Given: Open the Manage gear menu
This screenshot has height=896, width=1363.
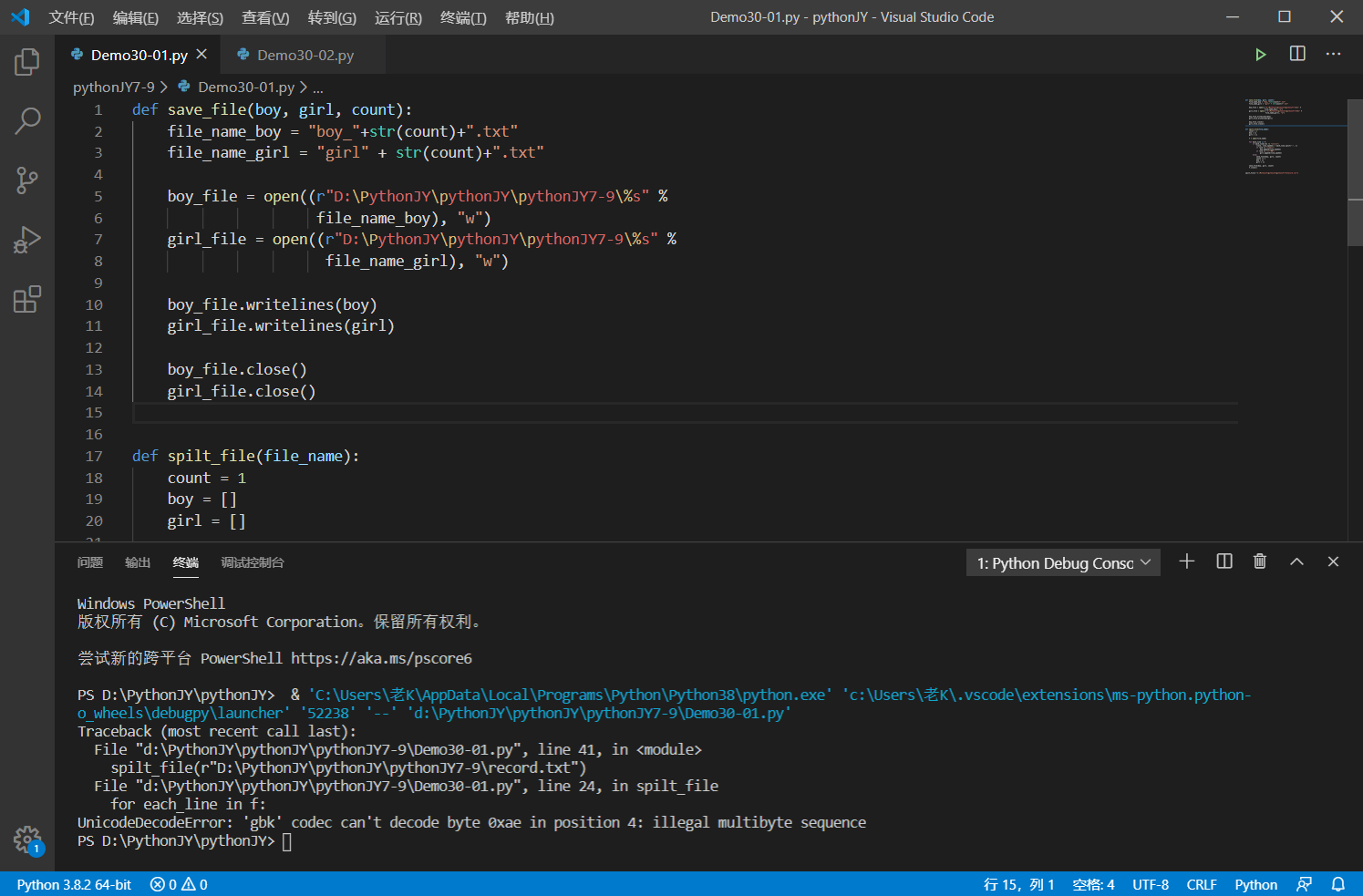Looking at the screenshot, I should (27, 839).
